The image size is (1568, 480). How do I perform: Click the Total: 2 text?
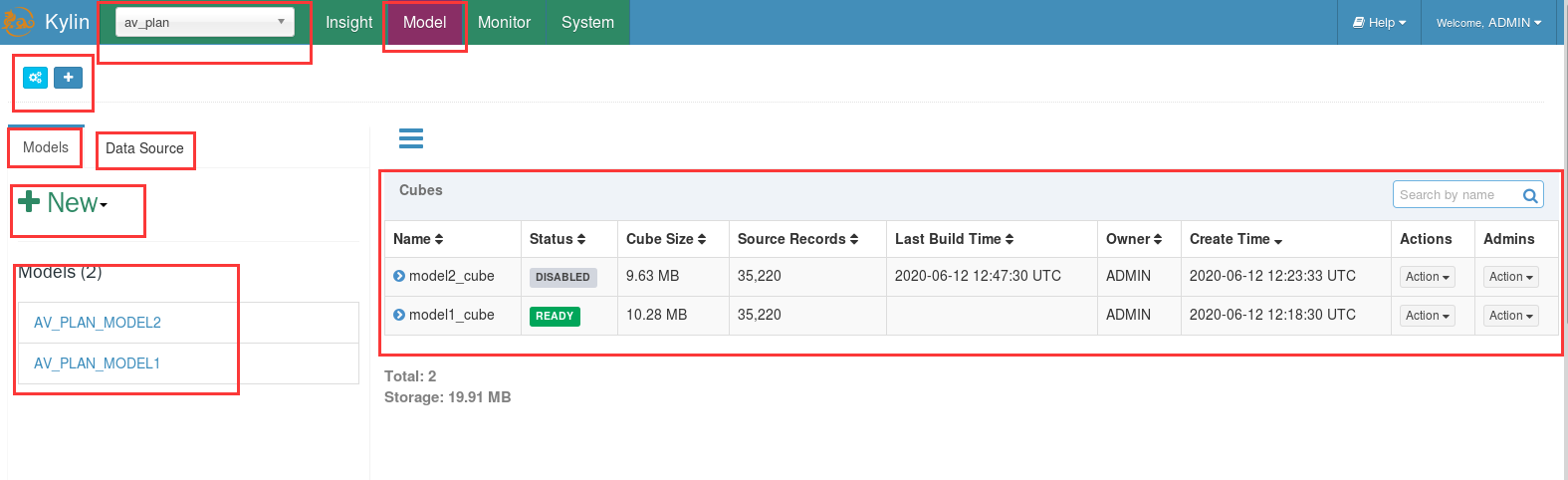(x=410, y=376)
